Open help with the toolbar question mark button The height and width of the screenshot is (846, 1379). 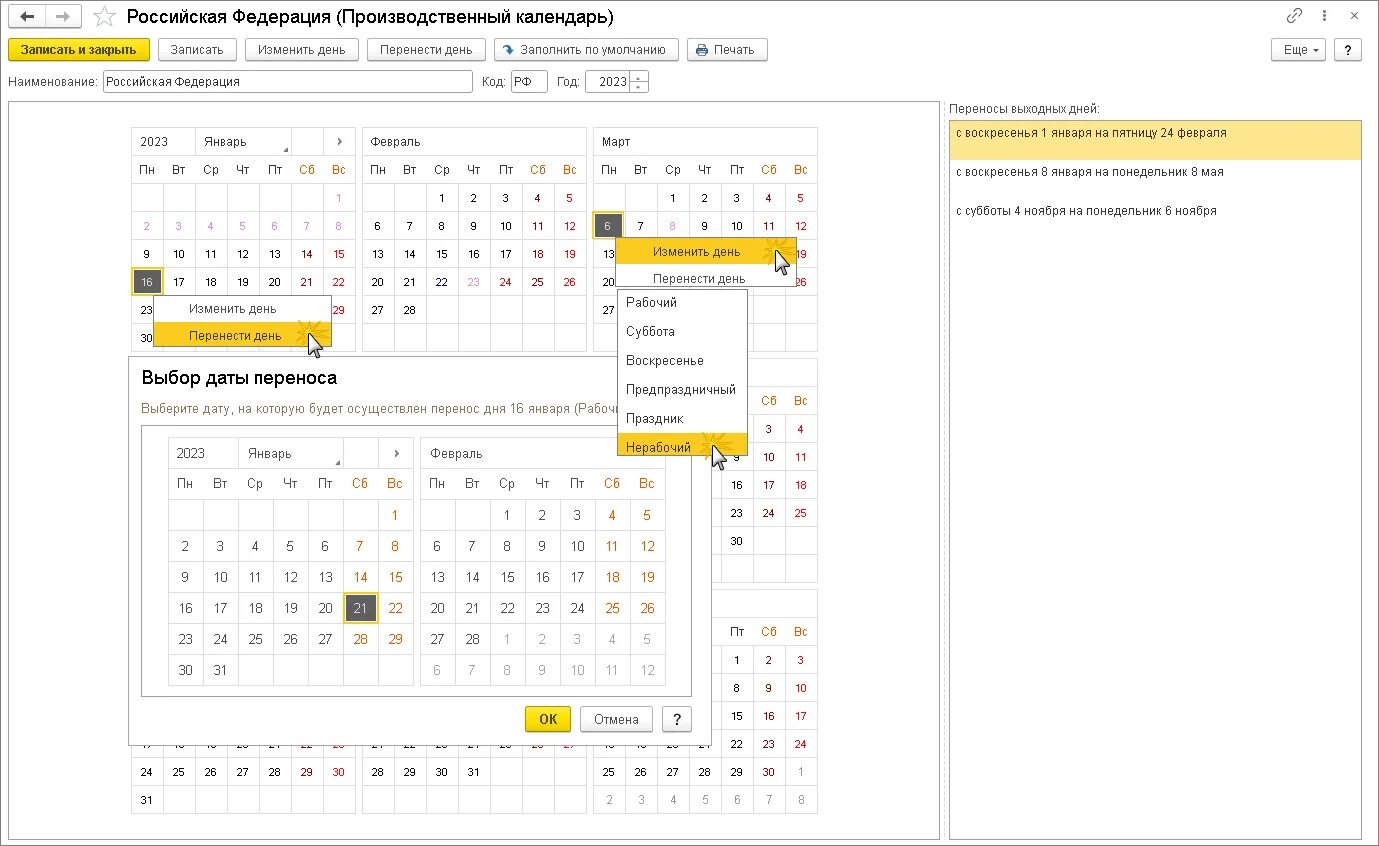pyautogui.click(x=1348, y=50)
